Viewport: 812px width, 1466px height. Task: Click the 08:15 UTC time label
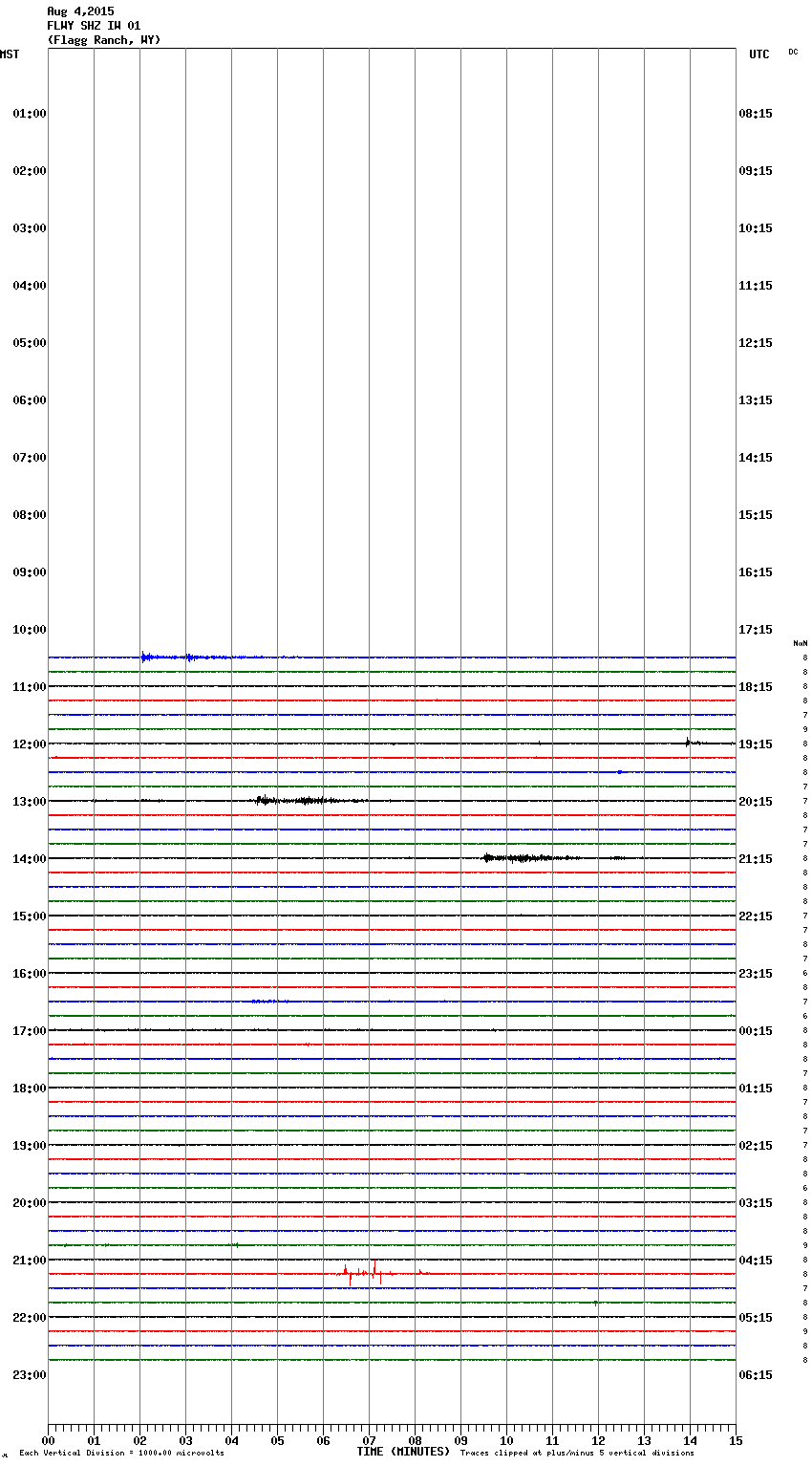[756, 114]
